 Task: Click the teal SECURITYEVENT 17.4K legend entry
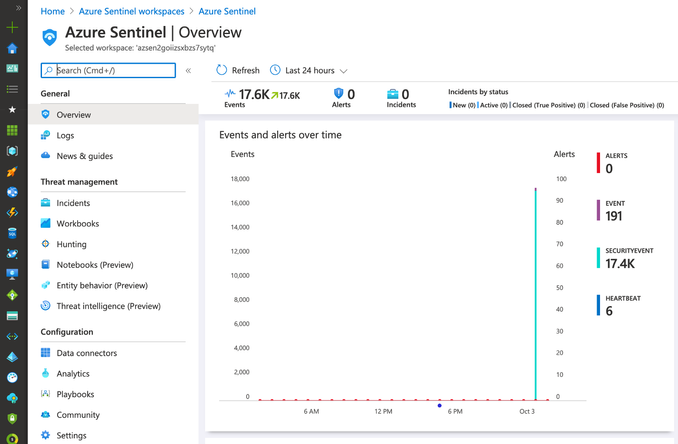point(625,258)
